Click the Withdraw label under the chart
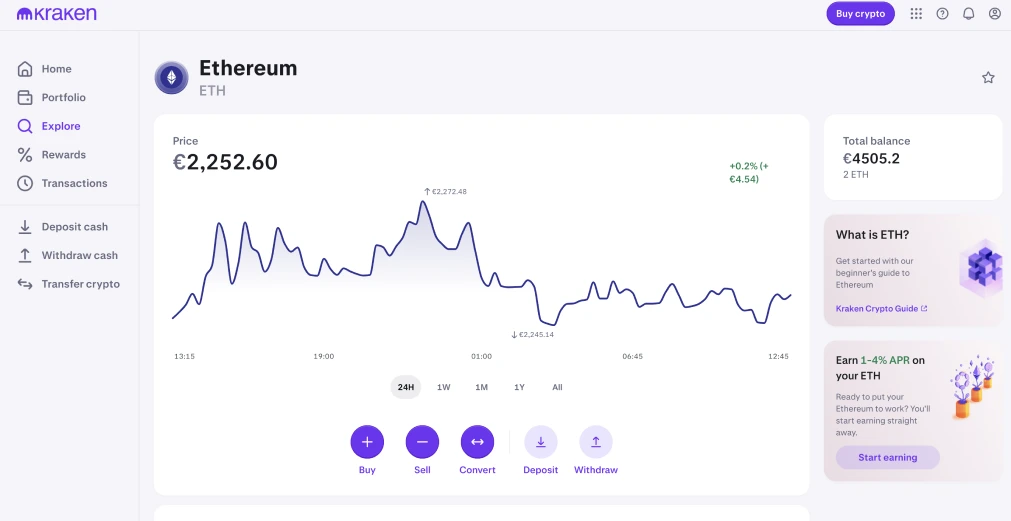 click(596, 470)
